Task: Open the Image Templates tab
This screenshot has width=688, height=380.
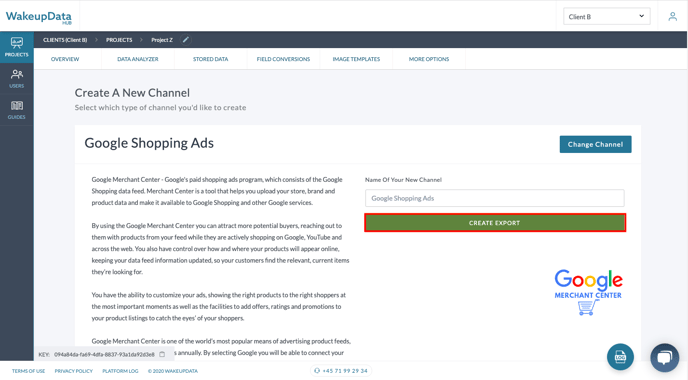Action: [356, 59]
